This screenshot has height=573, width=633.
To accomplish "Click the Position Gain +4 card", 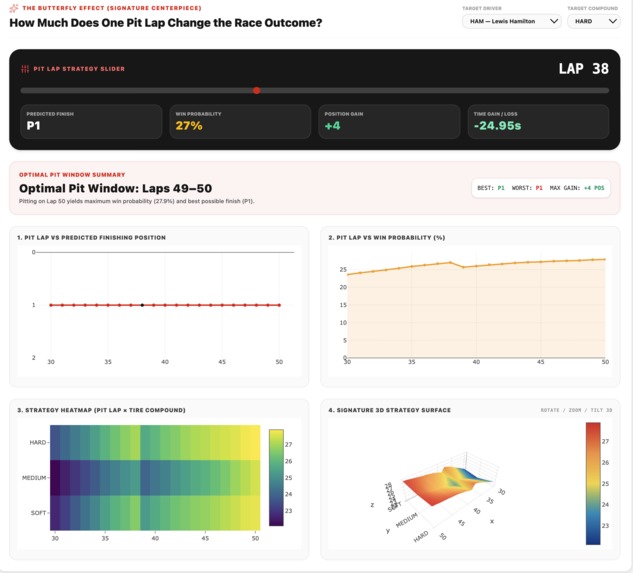I will tap(389, 122).
